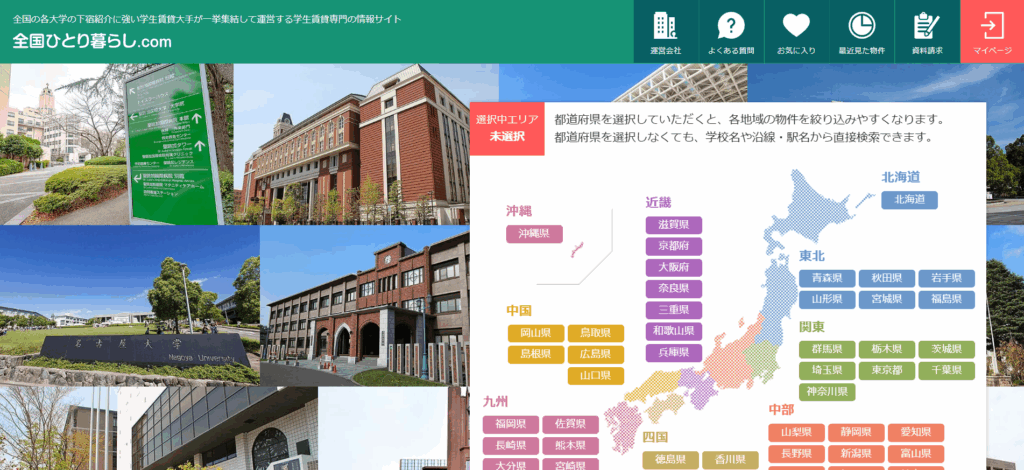1024x470 pixels.
Task: Select 山形県 prefecture button
Action: [x=827, y=300]
